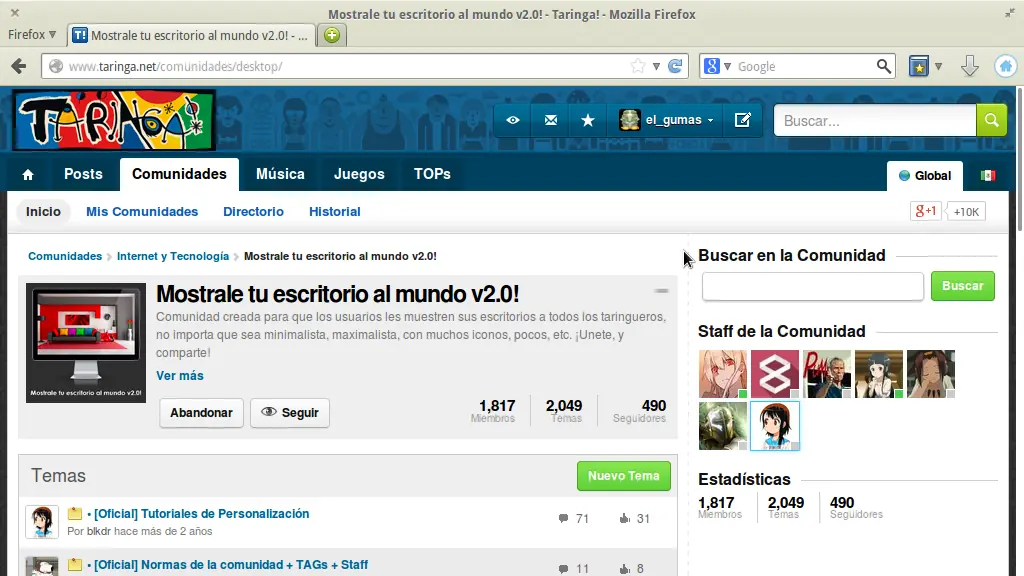The image size is (1024, 576).
Task: Open the Juegos section
Action: (359, 174)
